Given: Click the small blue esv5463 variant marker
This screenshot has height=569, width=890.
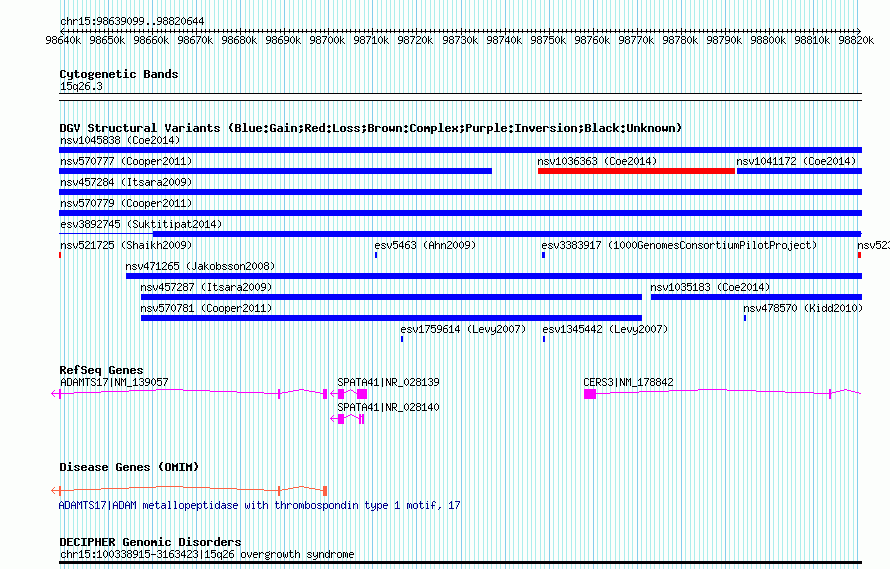Looking at the screenshot, I should (x=376, y=255).
